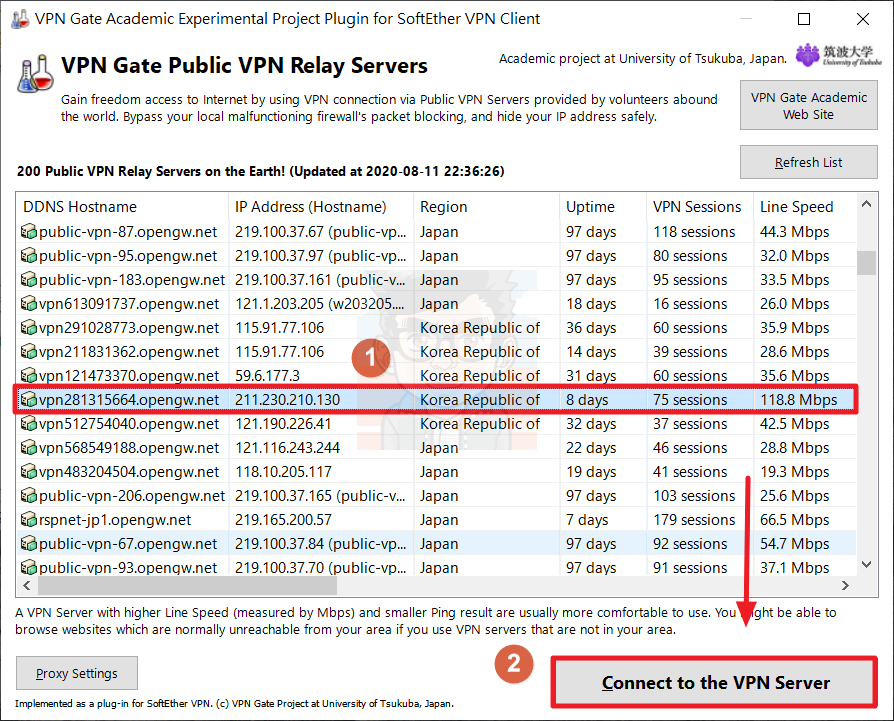
Task: Click server icon for vpn613091737.opengw.net
Action: tap(29, 304)
